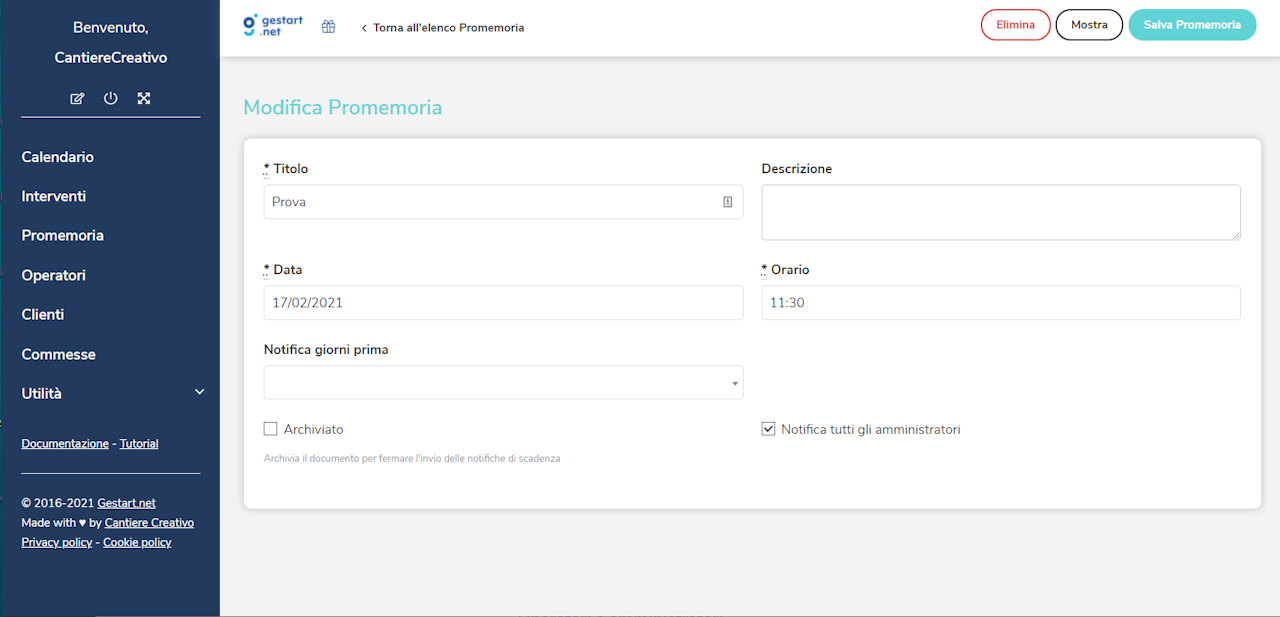1280x617 pixels.
Task: Collapse the Utilità section chevron
Action: (199, 392)
